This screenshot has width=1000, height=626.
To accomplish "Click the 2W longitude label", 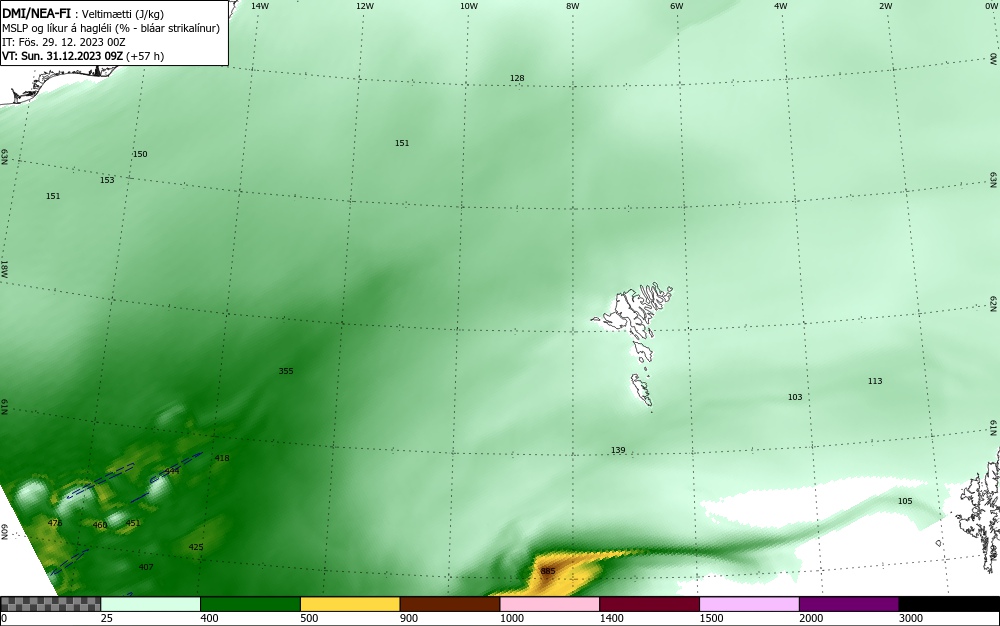I will (x=885, y=6).
